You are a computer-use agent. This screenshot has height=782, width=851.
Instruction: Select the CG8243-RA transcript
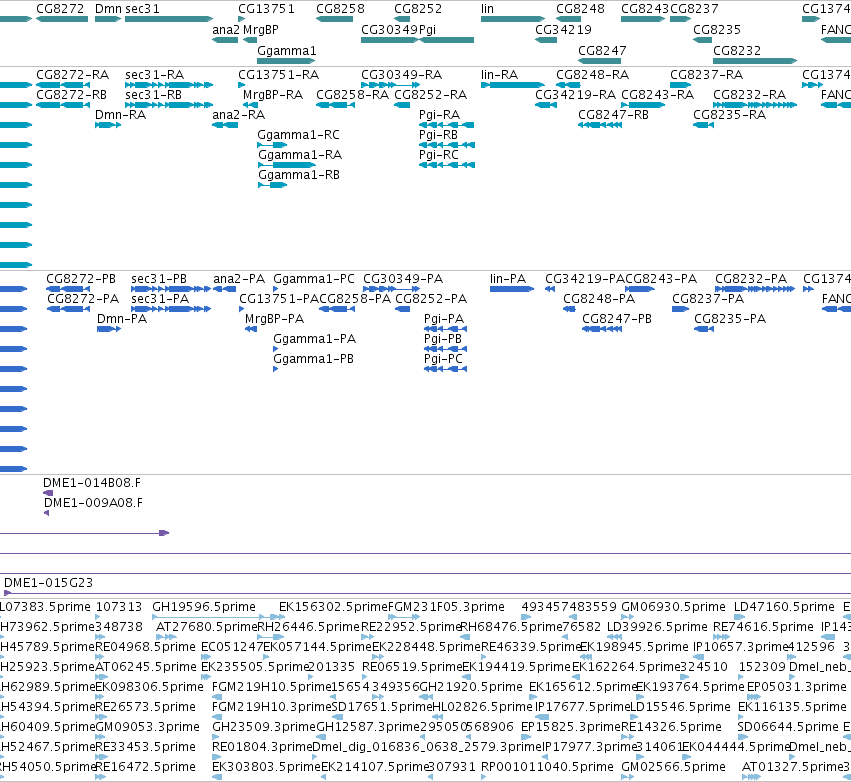643,105
